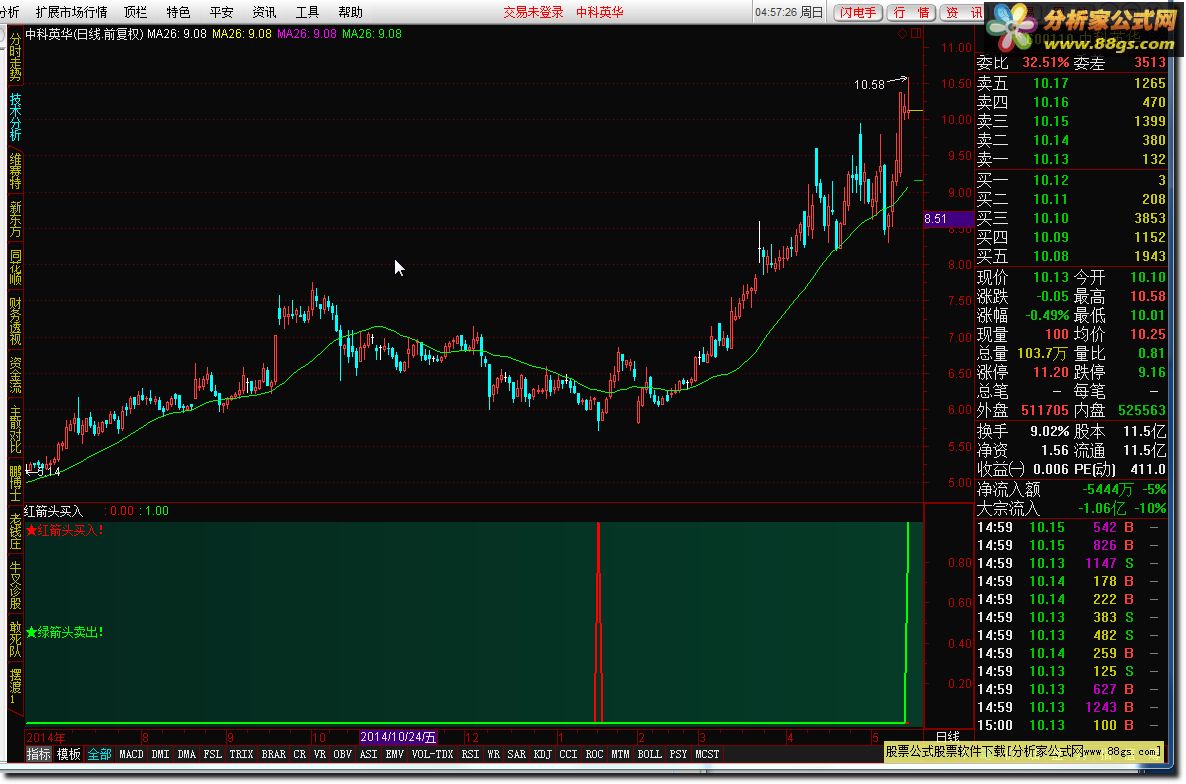This screenshot has height=784, width=1186.
Task: Switch indicator to RSI
Action: [470, 754]
